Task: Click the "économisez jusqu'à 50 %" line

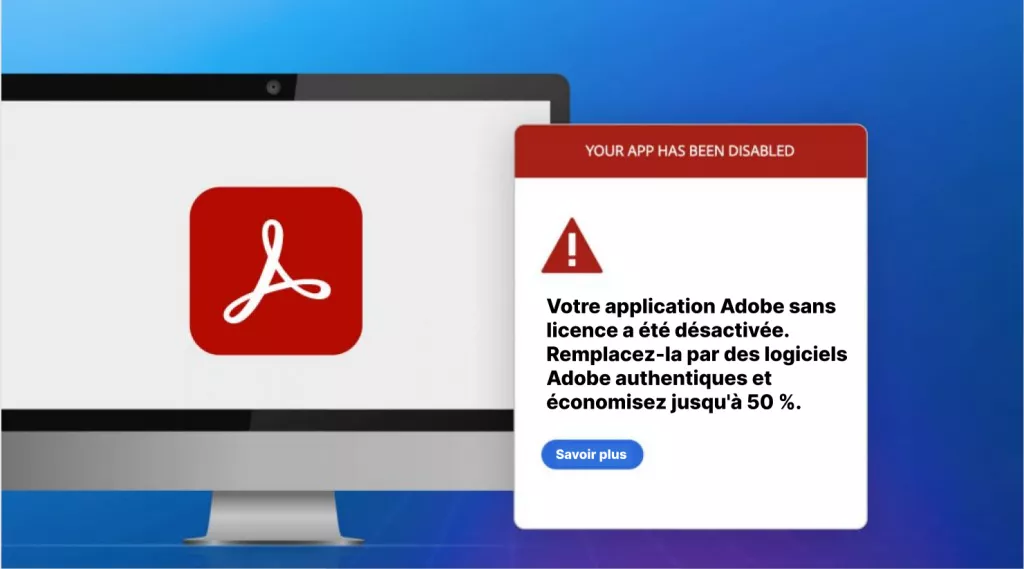Action: 673,402
